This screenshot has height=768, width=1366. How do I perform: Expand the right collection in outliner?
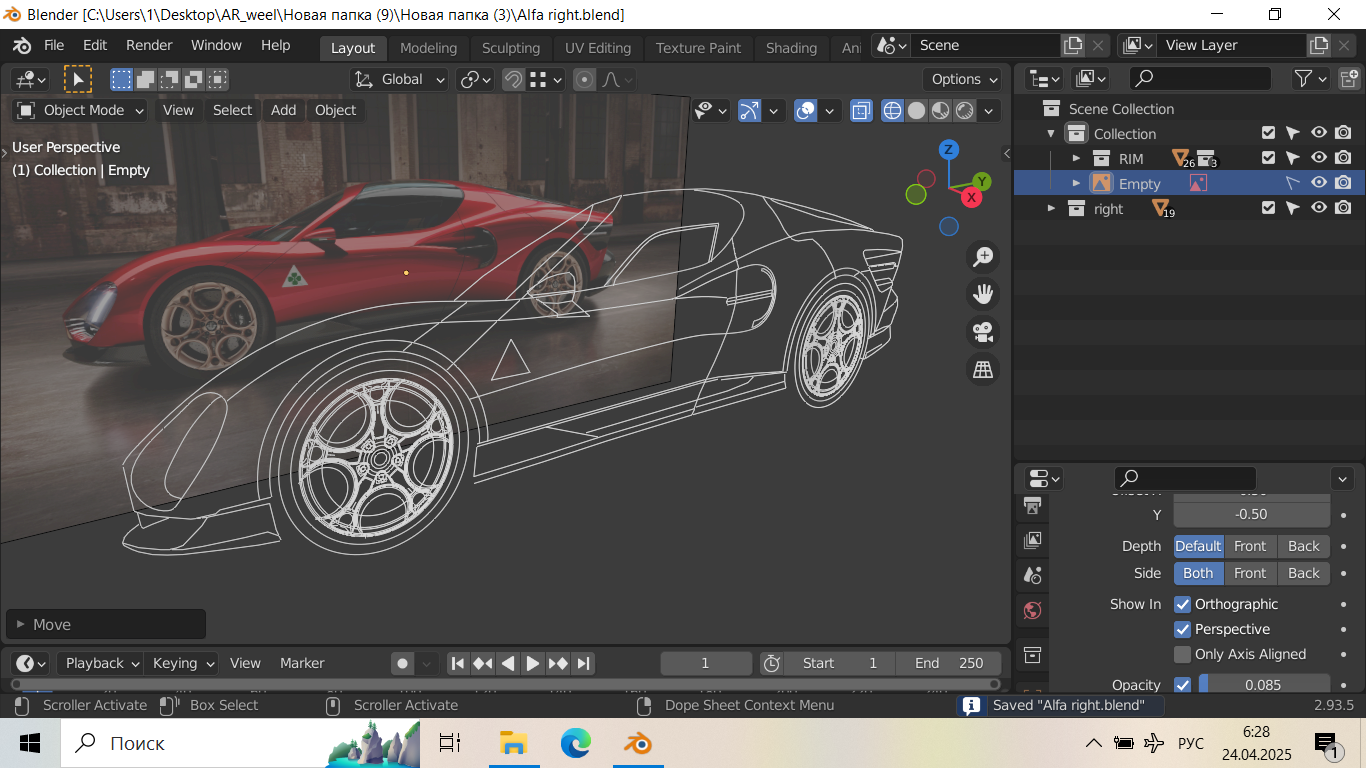pos(1051,208)
